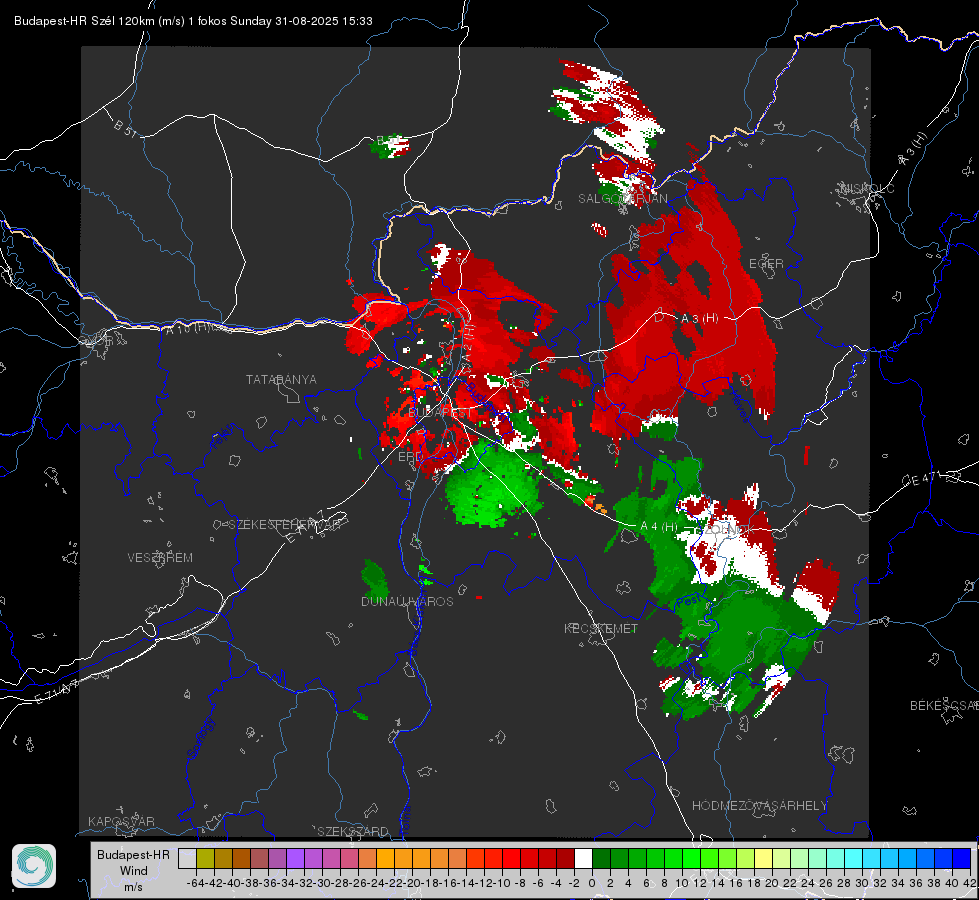Click the white zero-velocity swatch in legend

pos(583,859)
